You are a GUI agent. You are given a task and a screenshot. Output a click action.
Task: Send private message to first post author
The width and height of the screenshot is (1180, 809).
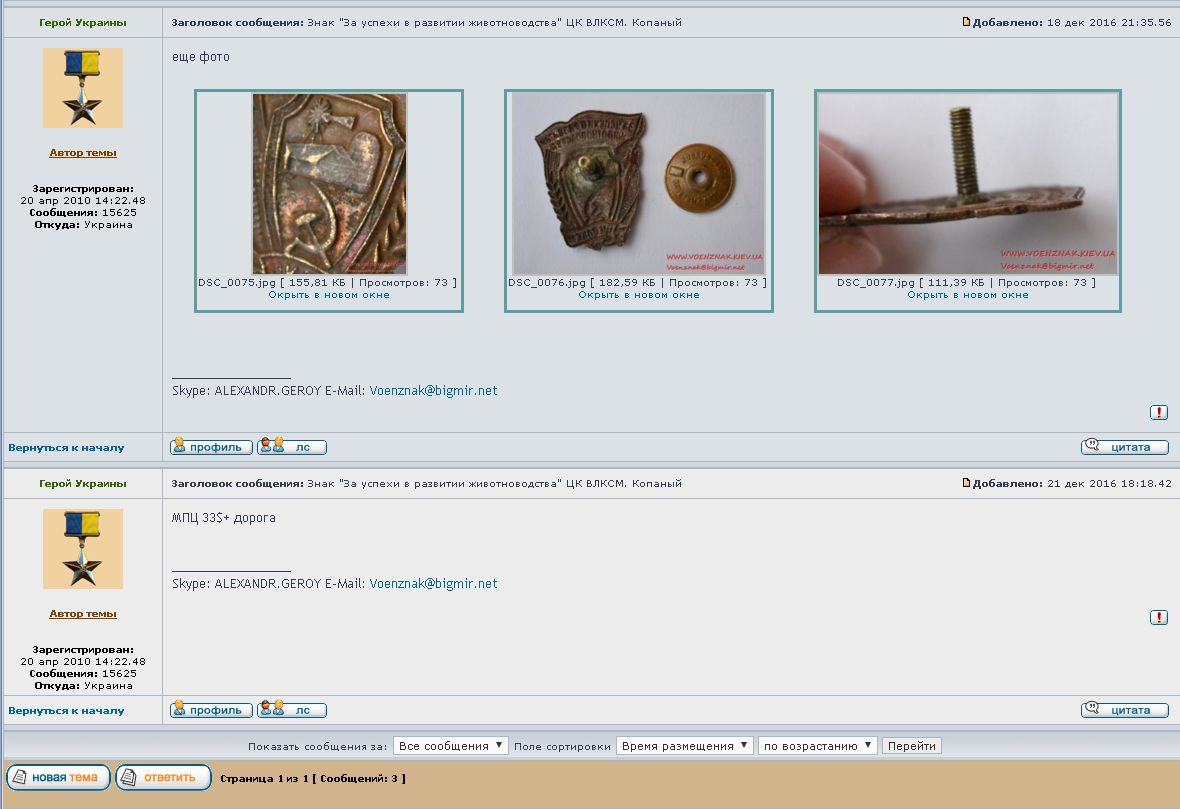click(x=291, y=447)
